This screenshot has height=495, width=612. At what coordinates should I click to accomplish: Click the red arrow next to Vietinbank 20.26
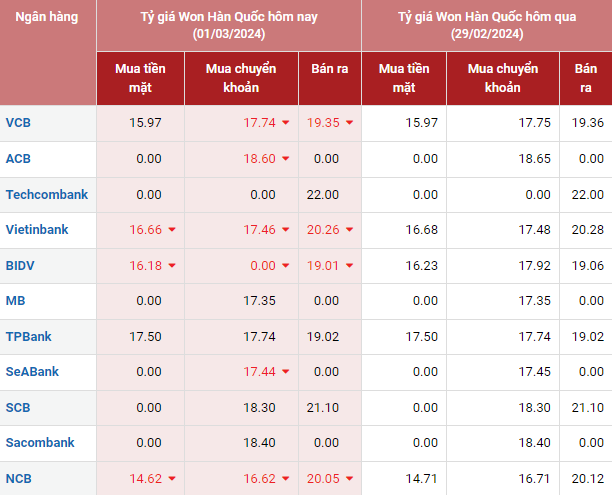point(349,230)
